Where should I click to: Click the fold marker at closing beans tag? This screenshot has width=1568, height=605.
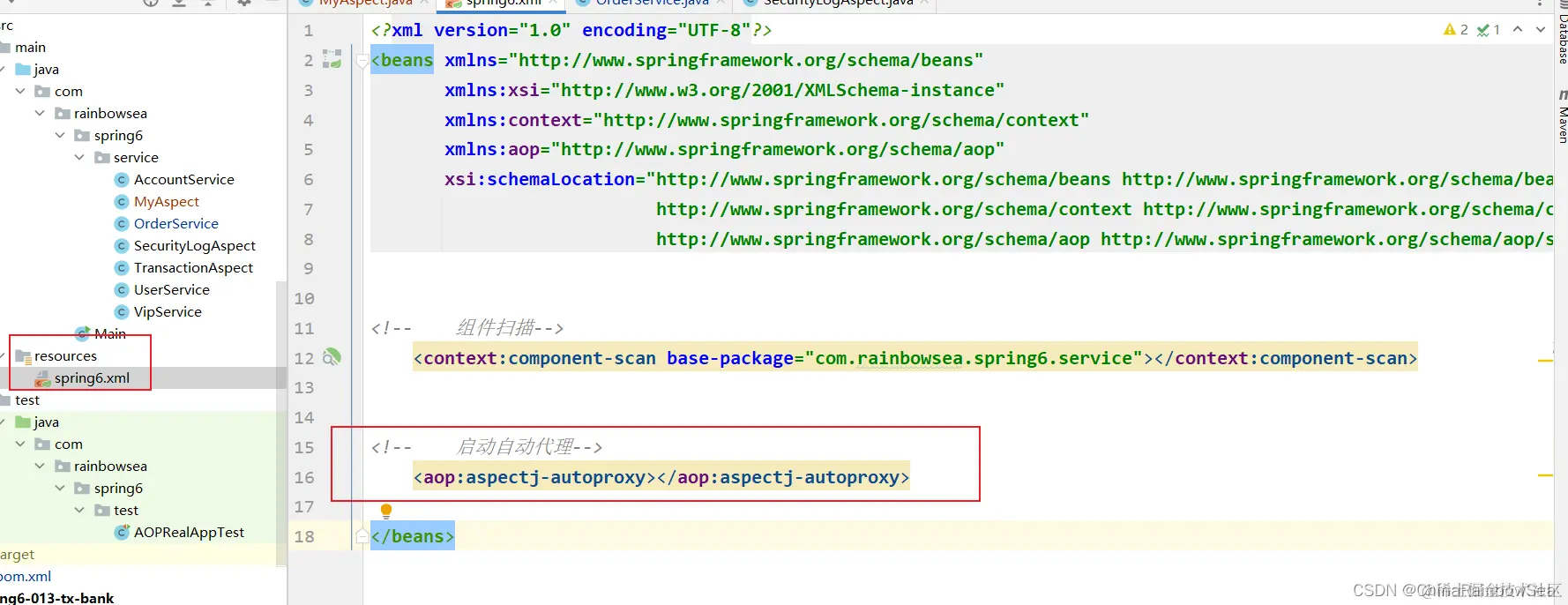click(x=362, y=535)
